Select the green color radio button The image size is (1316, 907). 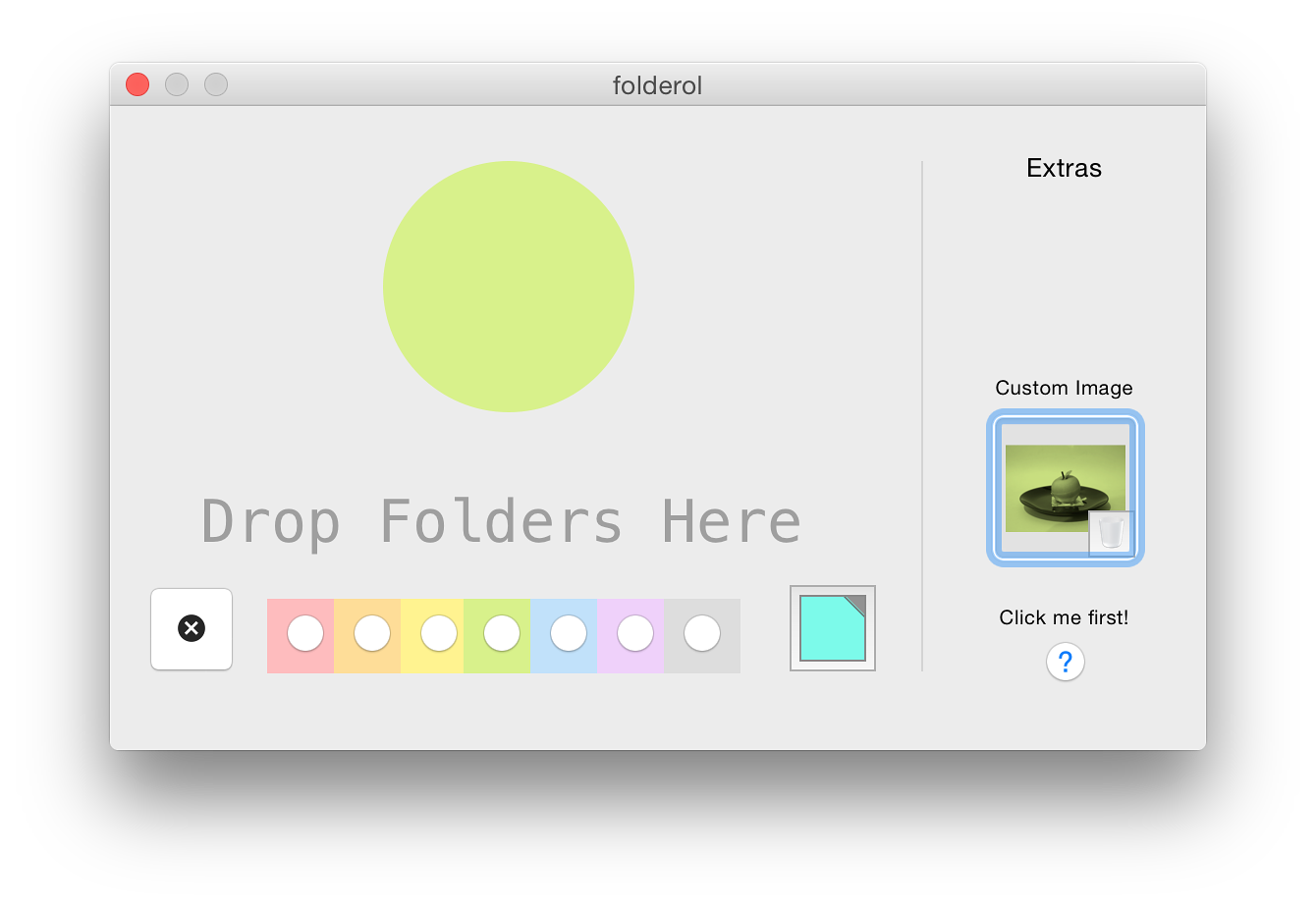coord(502,633)
